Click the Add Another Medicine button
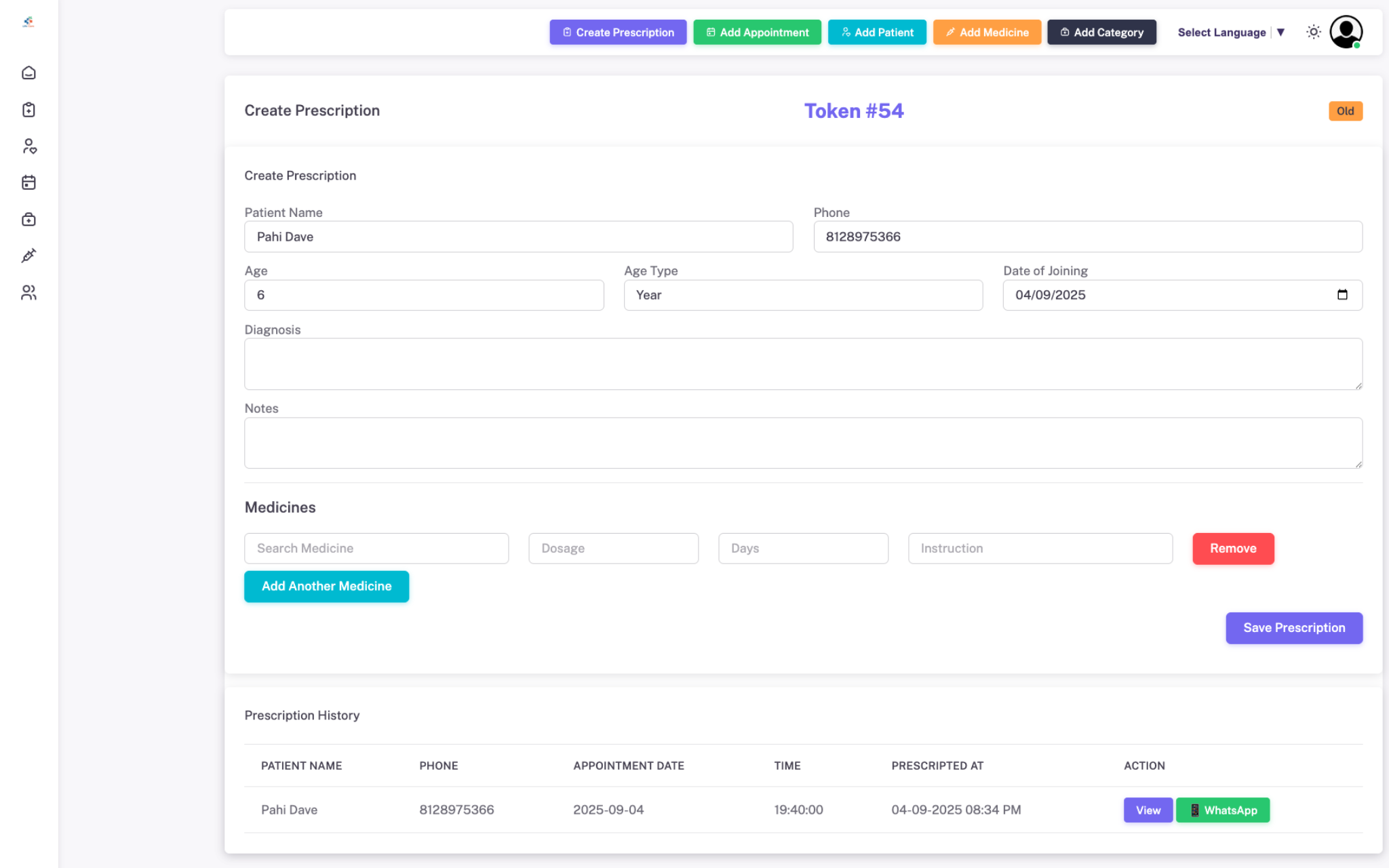 tap(326, 586)
